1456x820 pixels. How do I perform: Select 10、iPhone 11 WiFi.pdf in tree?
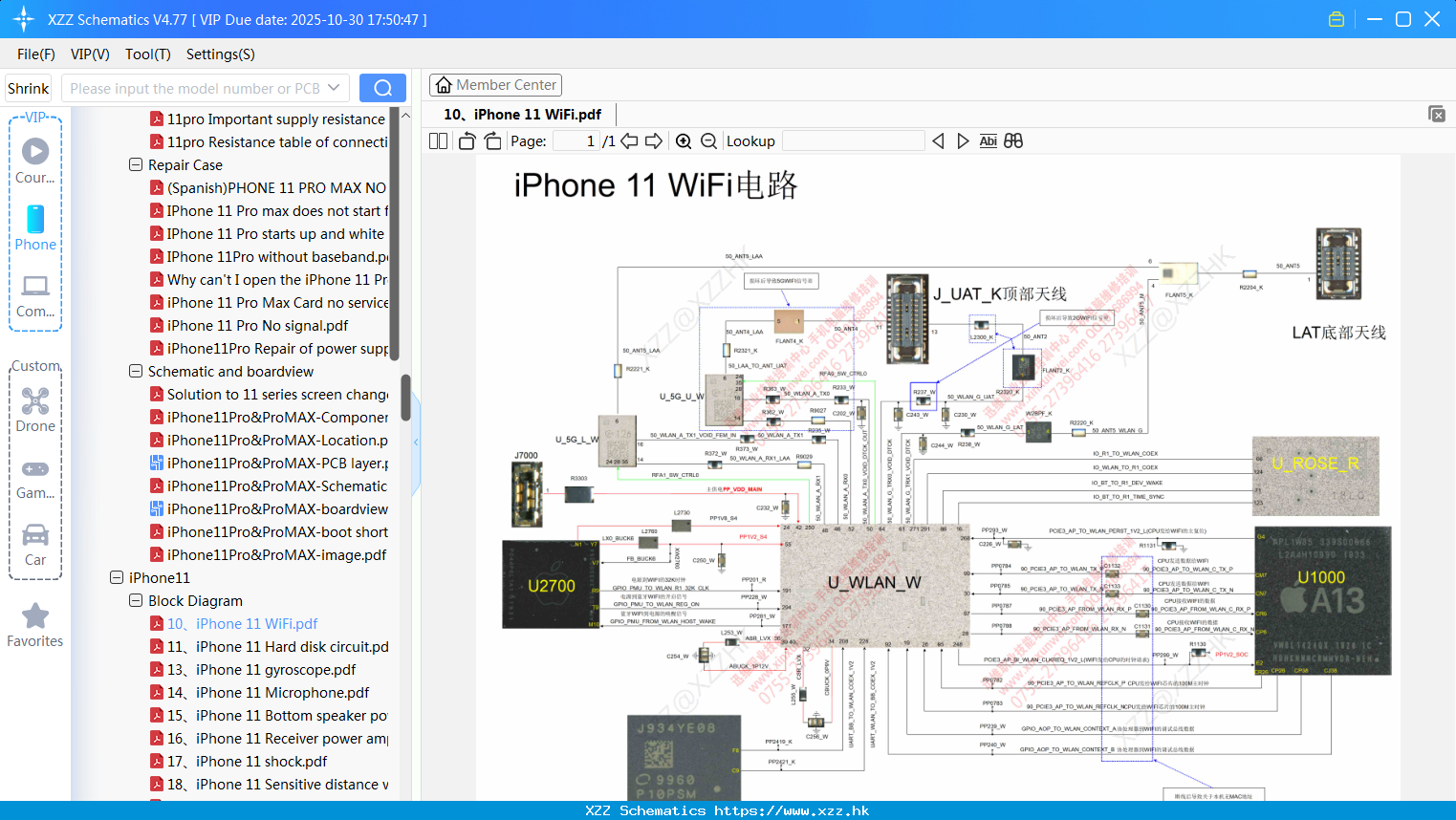(234, 624)
